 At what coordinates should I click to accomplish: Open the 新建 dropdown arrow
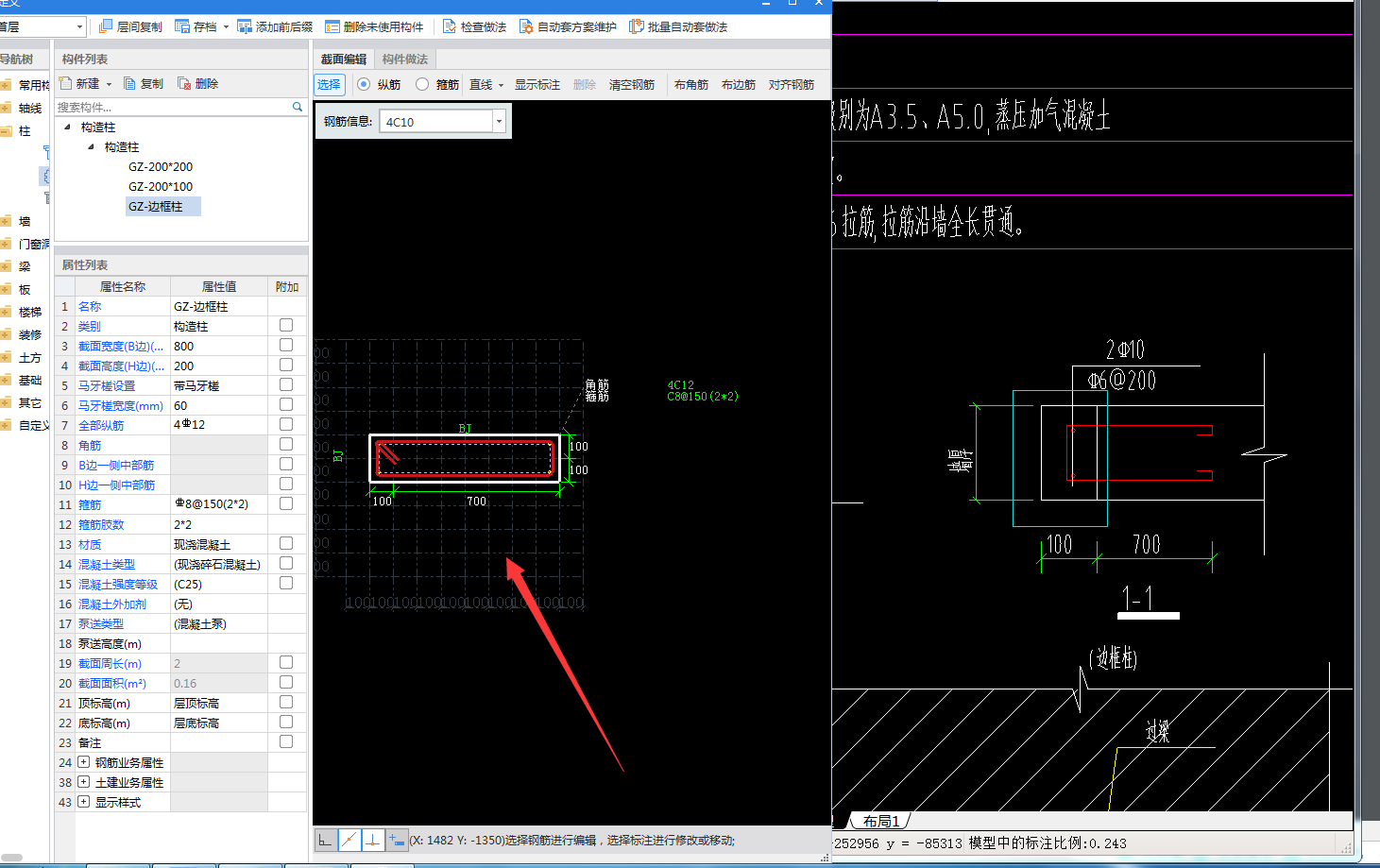(109, 84)
